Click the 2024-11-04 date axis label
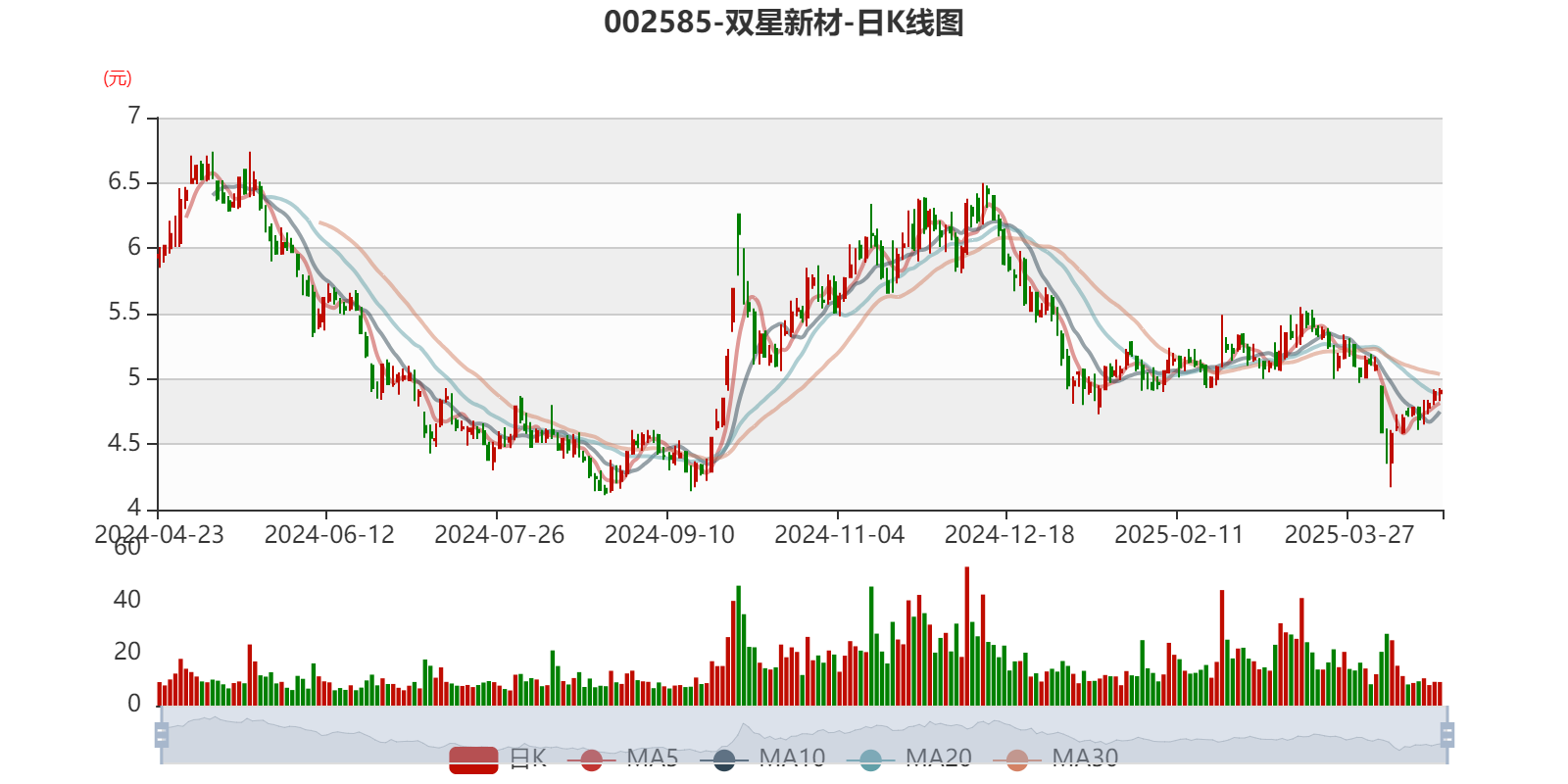The image size is (1568, 784). (840, 535)
